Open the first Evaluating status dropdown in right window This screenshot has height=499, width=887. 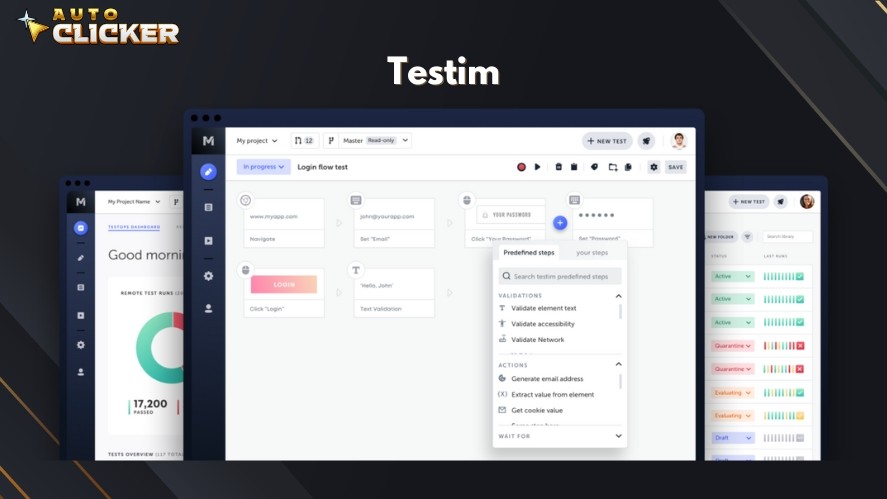click(733, 393)
